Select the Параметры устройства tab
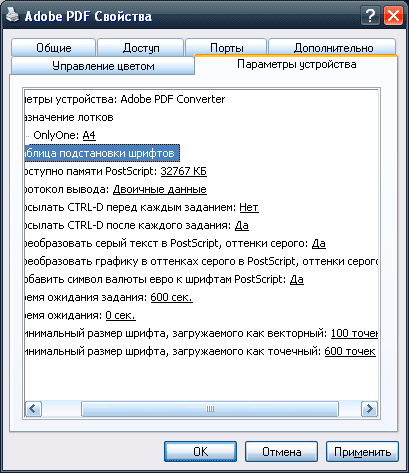This screenshot has height=473, width=409. click(x=296, y=64)
